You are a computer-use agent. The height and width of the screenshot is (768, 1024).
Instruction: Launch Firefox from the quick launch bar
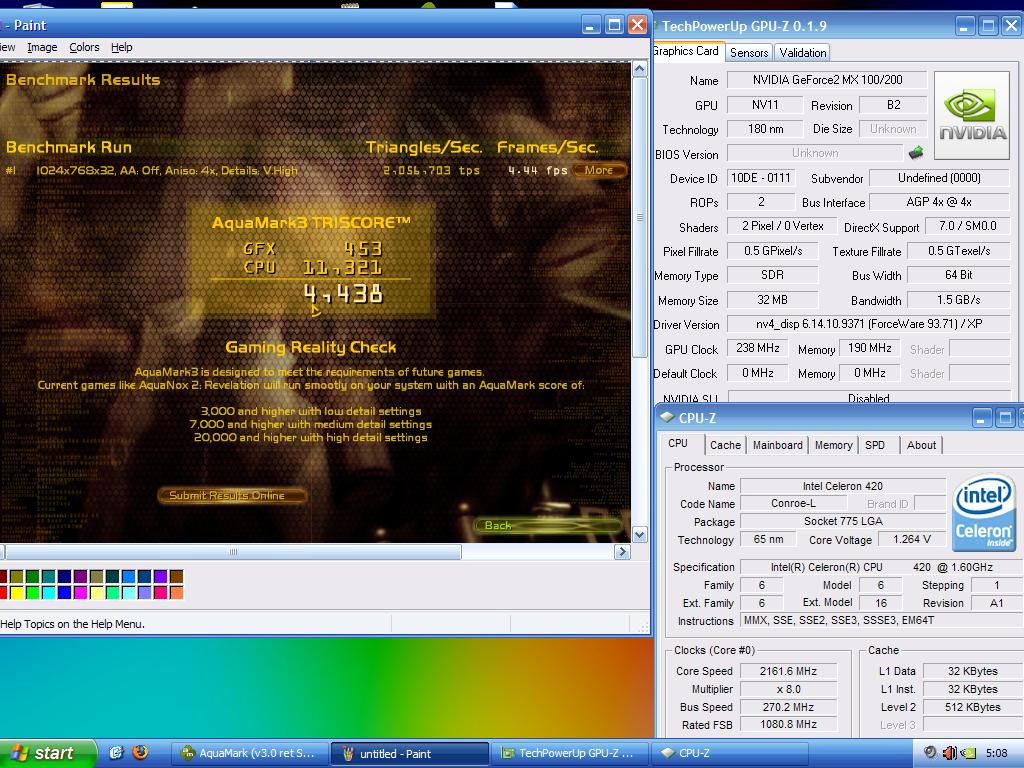pos(140,752)
